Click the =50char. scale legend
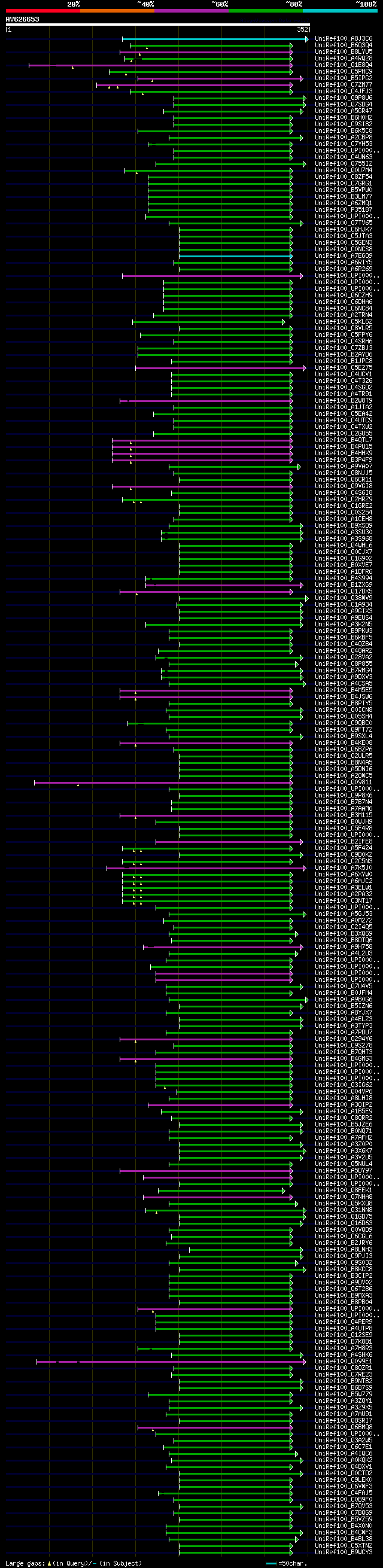The image size is (383, 1568). pos(287,1564)
